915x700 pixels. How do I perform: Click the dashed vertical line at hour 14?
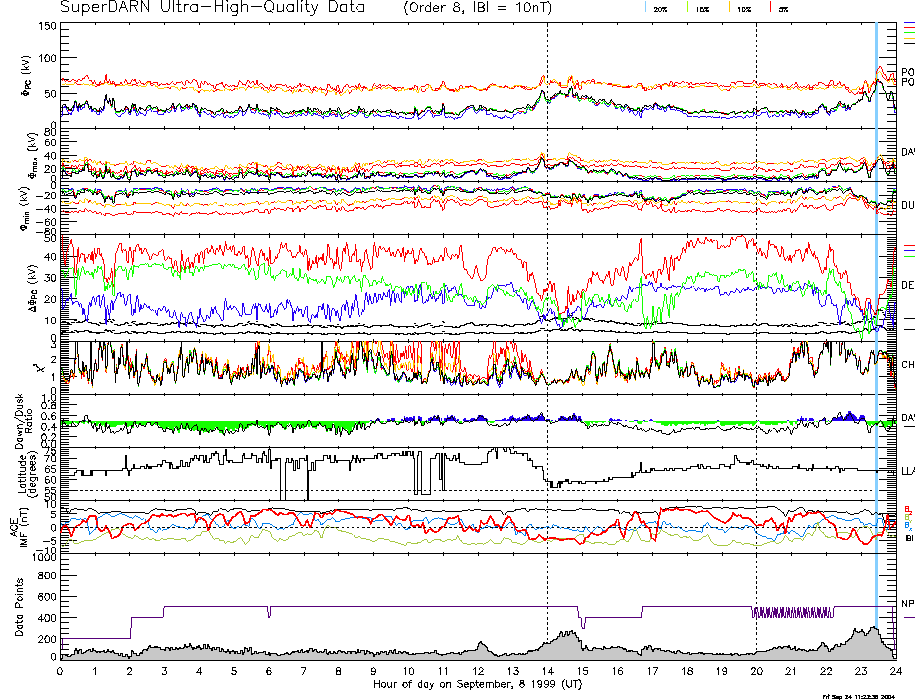547,300
